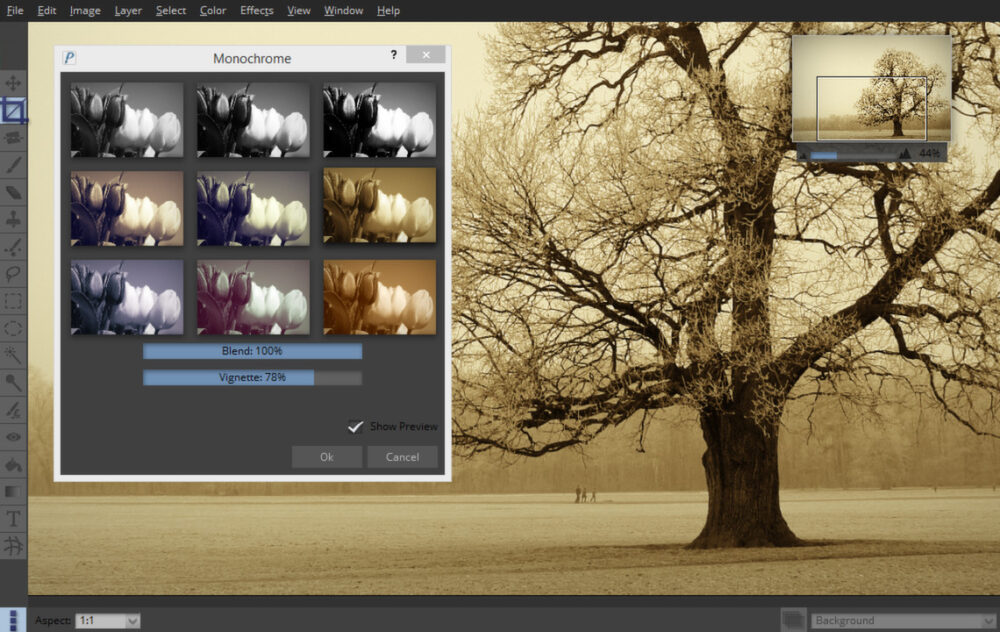Open the Background layer dropdown

pyautogui.click(x=903, y=619)
